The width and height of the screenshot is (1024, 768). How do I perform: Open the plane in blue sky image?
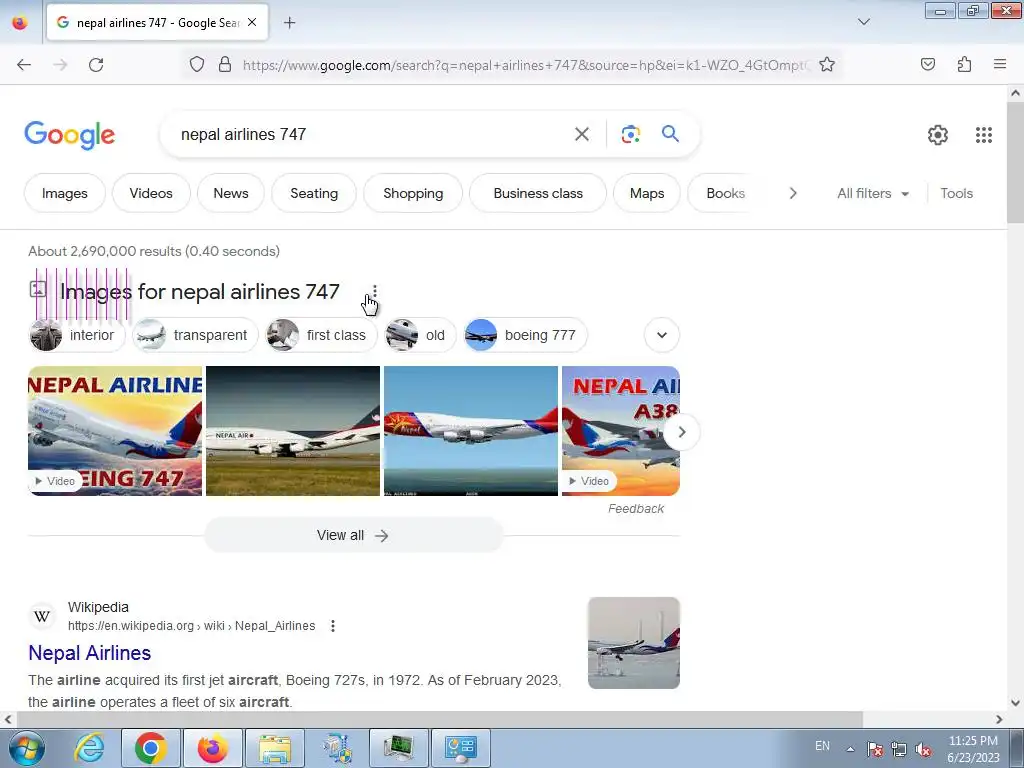(471, 431)
